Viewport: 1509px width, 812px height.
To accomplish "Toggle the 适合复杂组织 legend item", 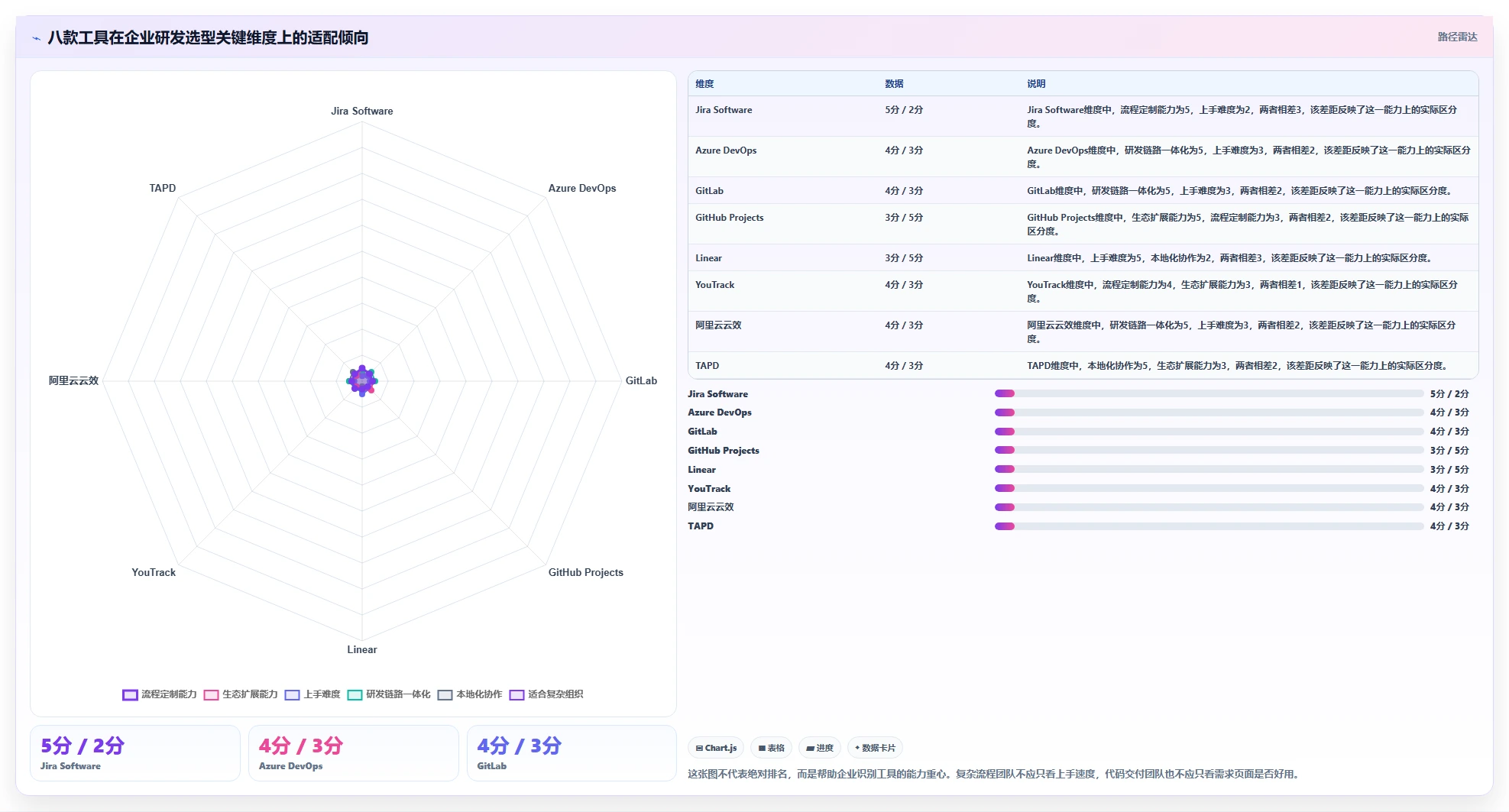I will [x=546, y=694].
